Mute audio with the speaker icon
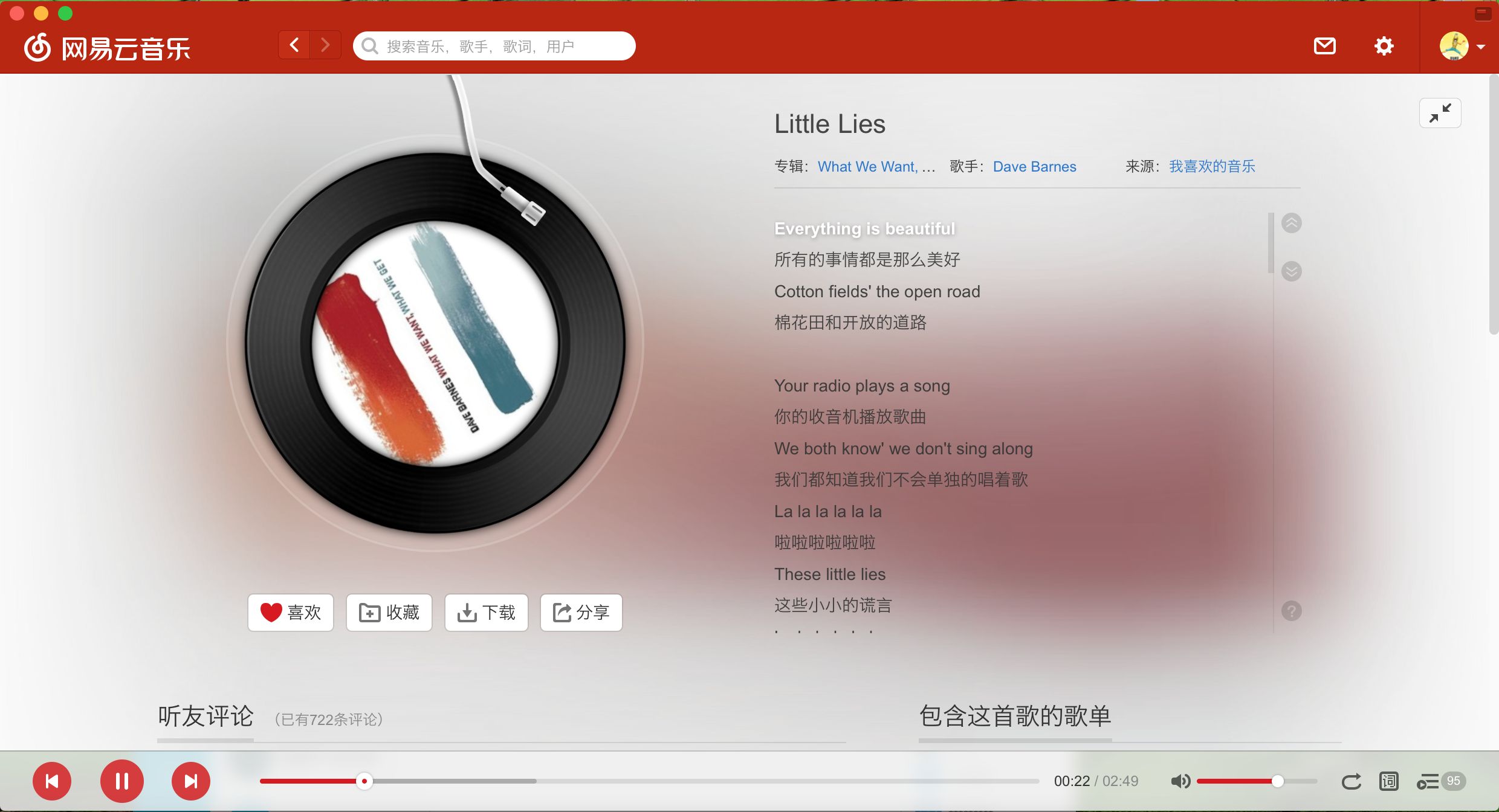The image size is (1499, 812). [x=1180, y=781]
